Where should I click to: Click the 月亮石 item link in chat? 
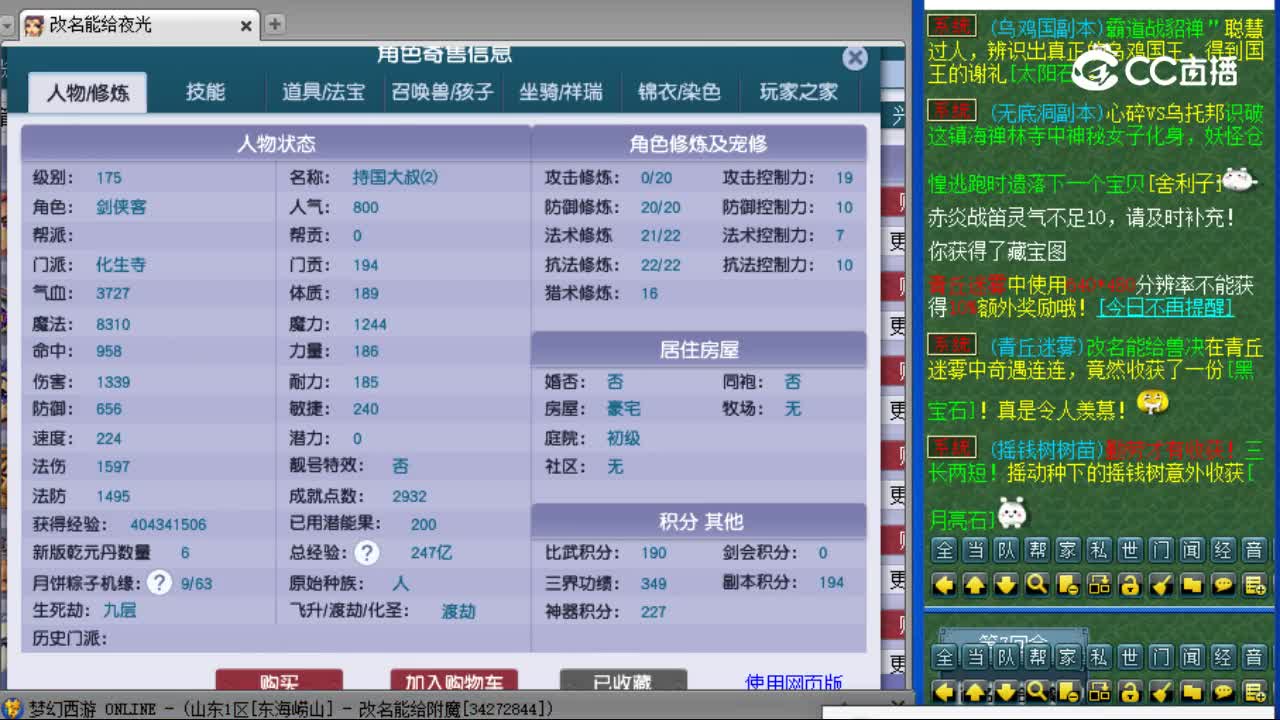coord(962,519)
